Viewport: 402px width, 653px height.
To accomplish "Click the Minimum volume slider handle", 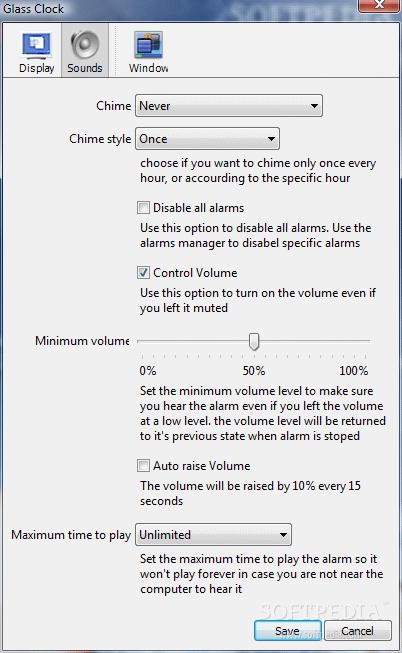I will pos(254,341).
